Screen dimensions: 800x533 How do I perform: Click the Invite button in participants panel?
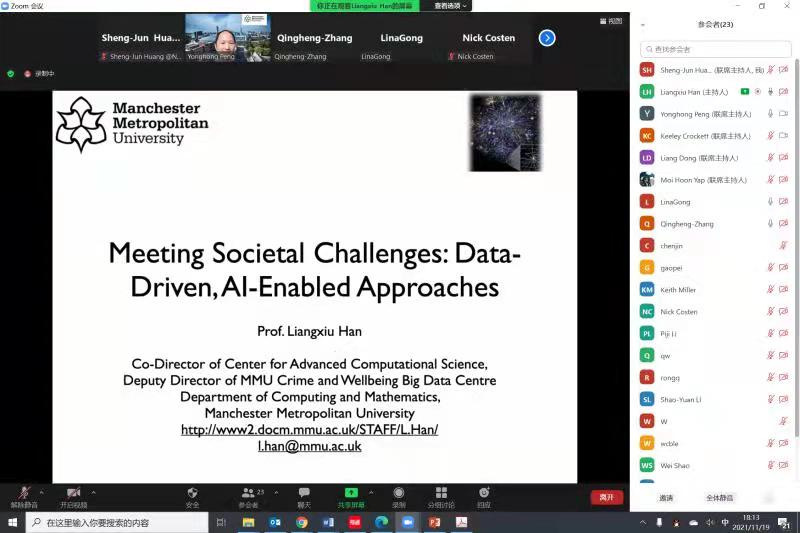click(x=666, y=497)
